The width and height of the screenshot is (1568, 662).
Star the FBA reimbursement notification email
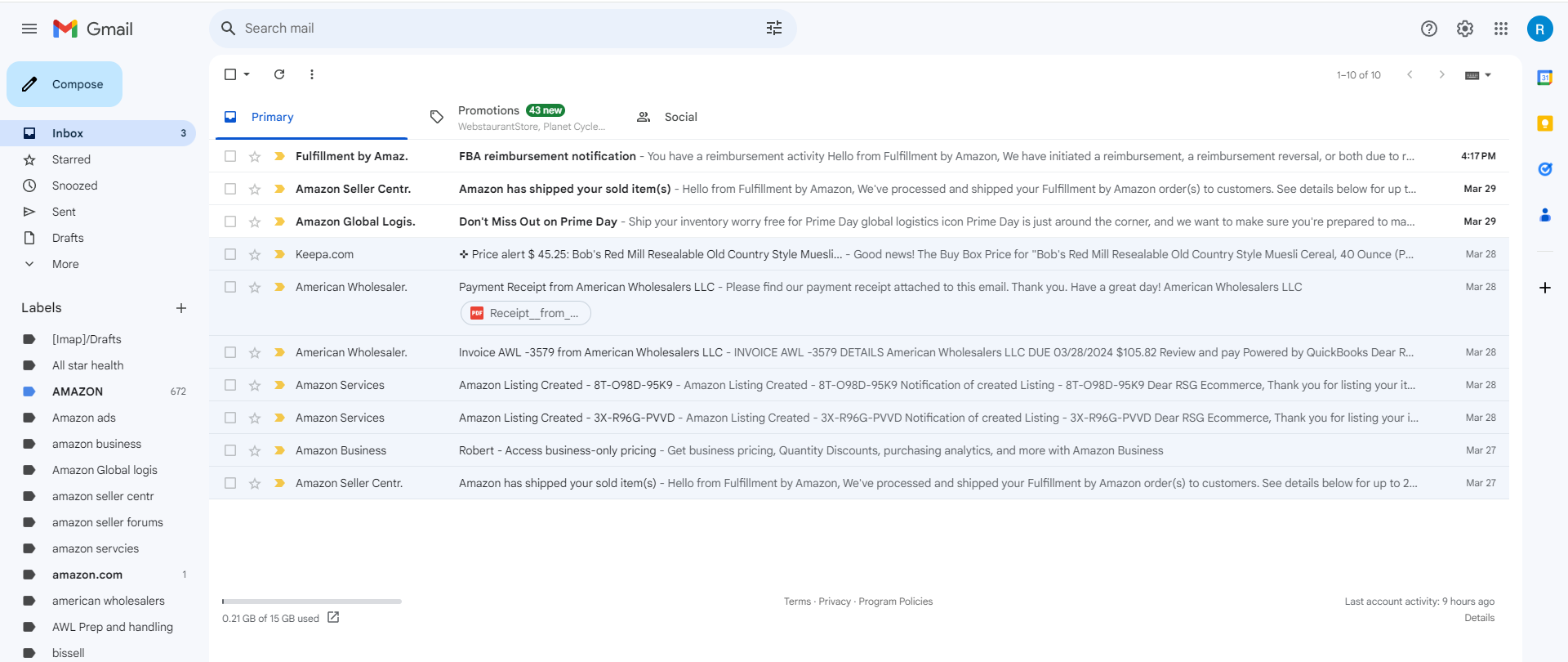point(255,156)
